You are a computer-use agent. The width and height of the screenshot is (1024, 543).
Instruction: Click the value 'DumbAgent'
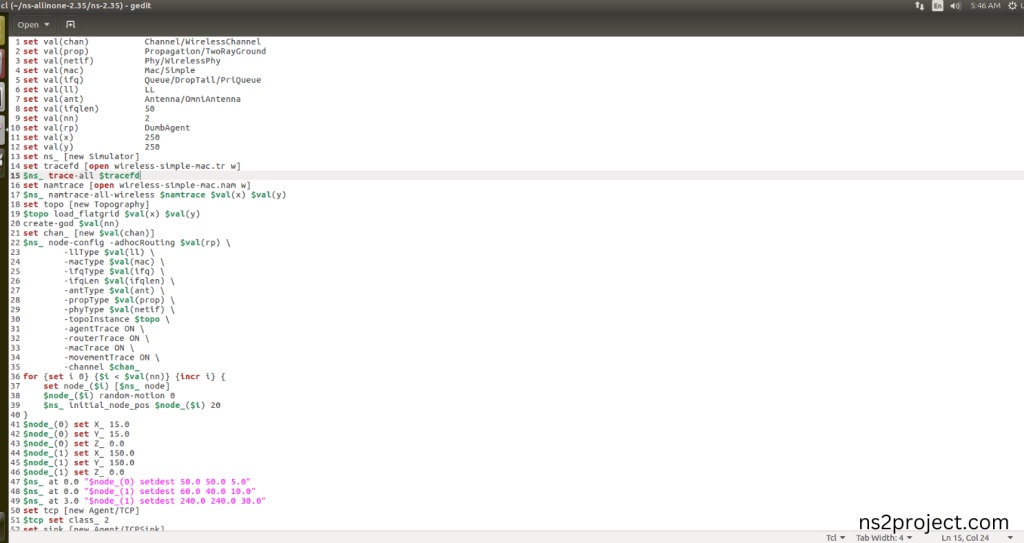pyautogui.click(x=167, y=128)
